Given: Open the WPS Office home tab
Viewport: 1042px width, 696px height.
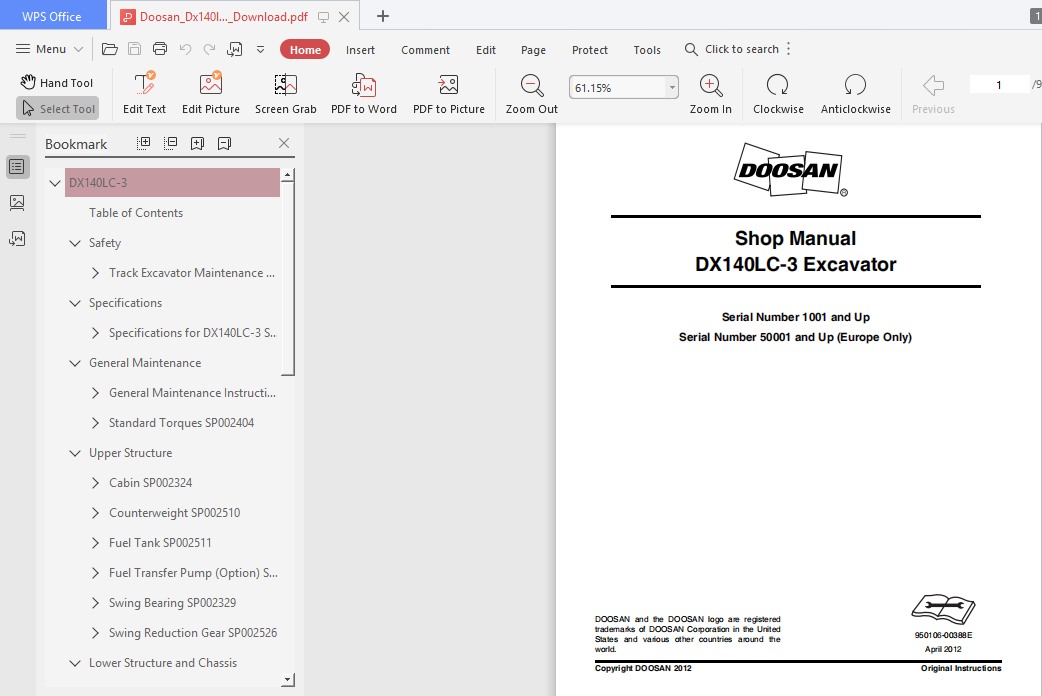Looking at the screenshot, I should 52,17.
